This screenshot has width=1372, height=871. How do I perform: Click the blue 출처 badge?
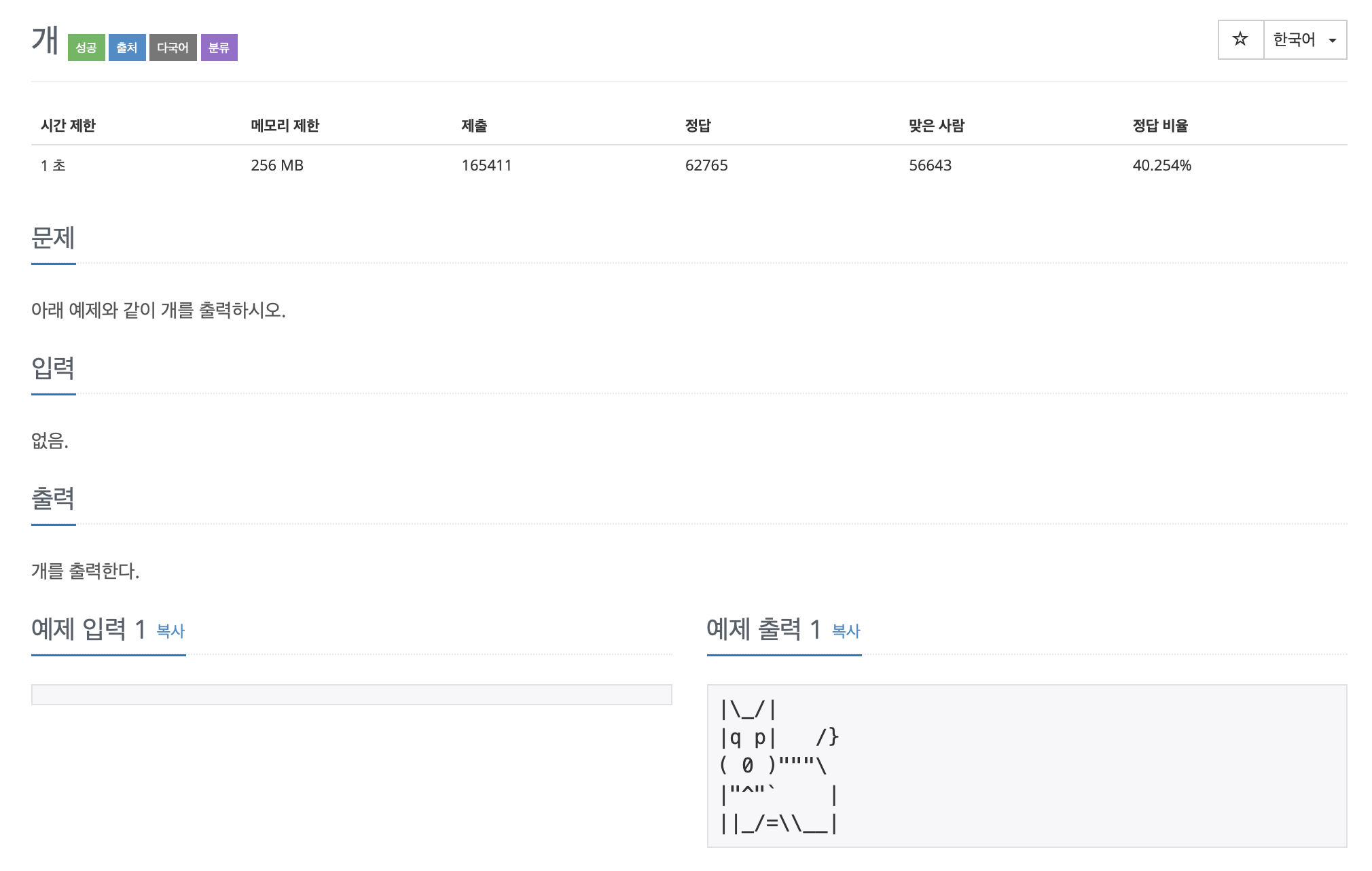(x=127, y=48)
